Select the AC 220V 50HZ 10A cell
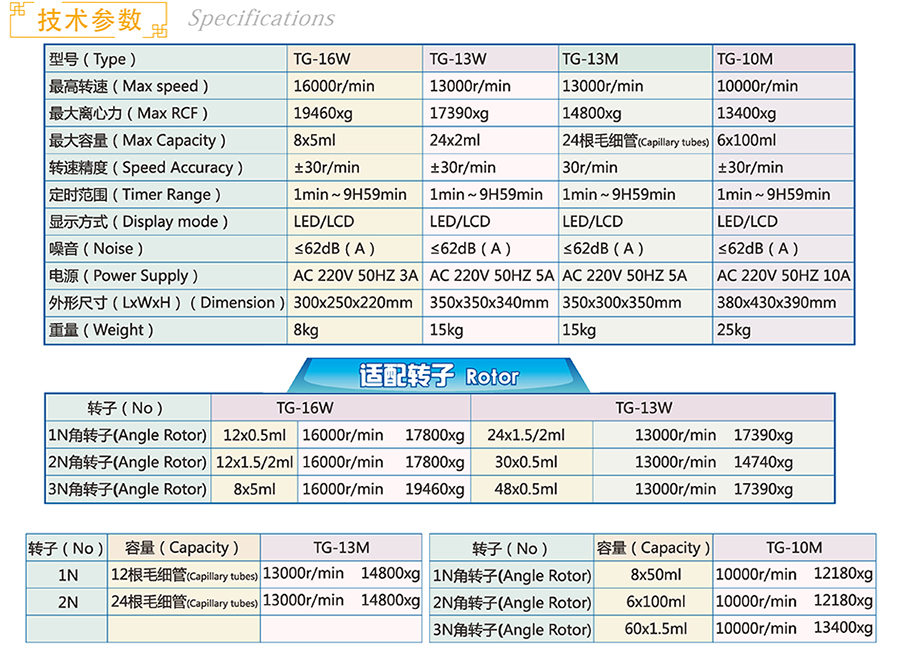This screenshot has width=900, height=645. click(783, 275)
